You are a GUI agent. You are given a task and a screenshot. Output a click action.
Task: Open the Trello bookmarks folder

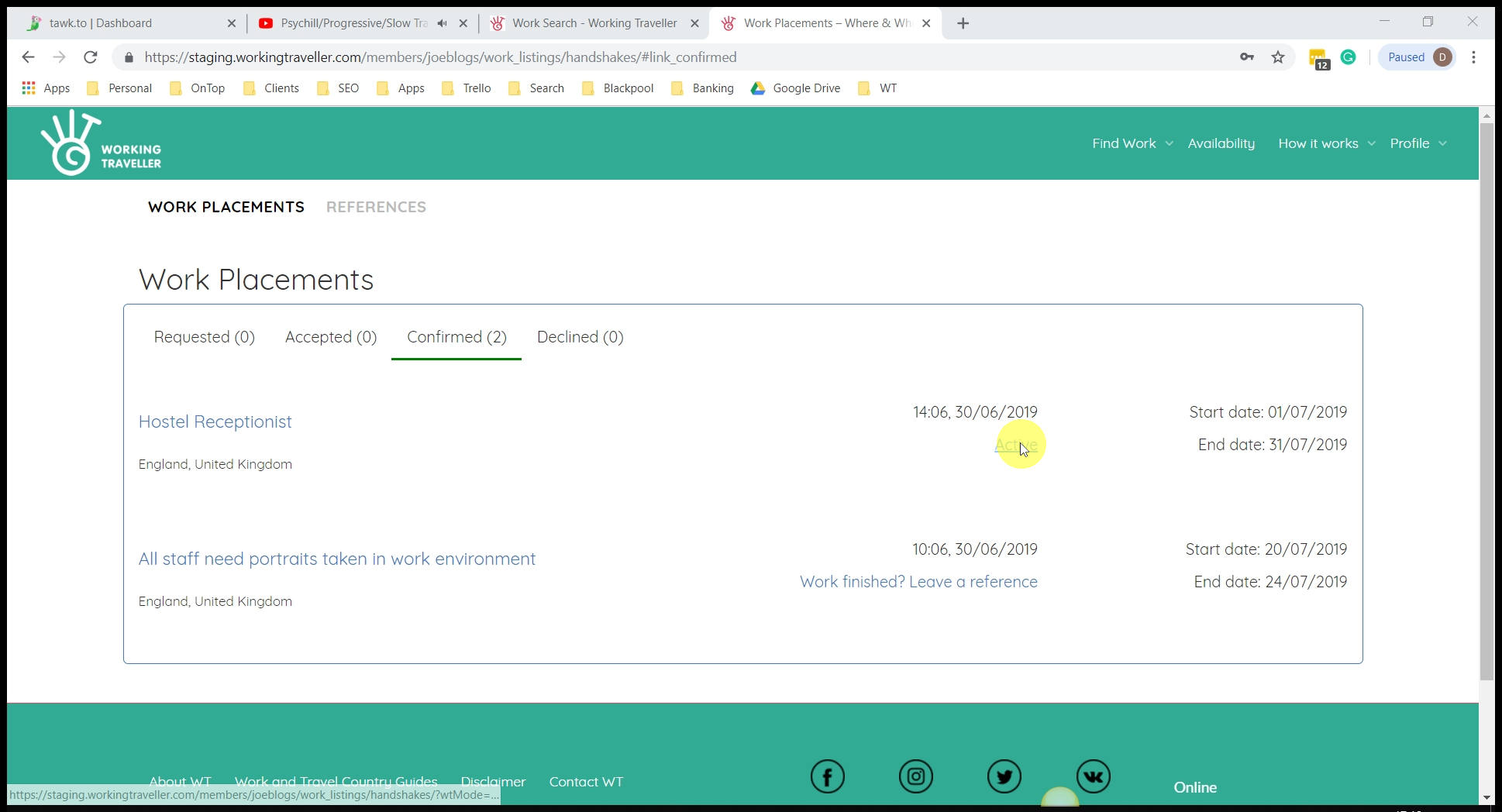467,88
